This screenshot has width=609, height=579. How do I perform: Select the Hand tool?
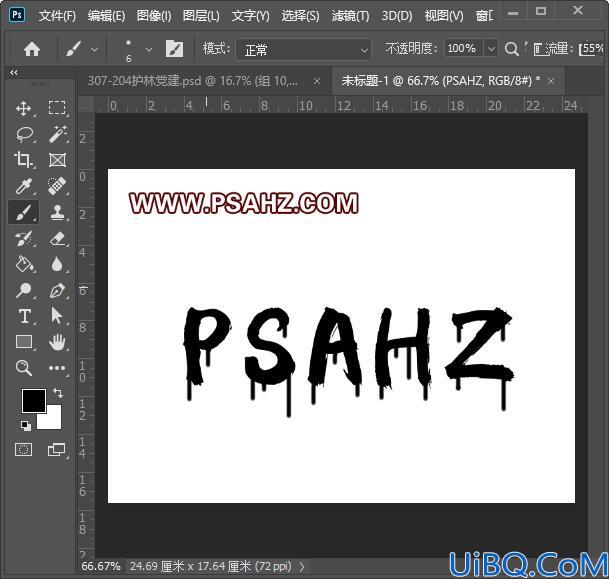57,342
